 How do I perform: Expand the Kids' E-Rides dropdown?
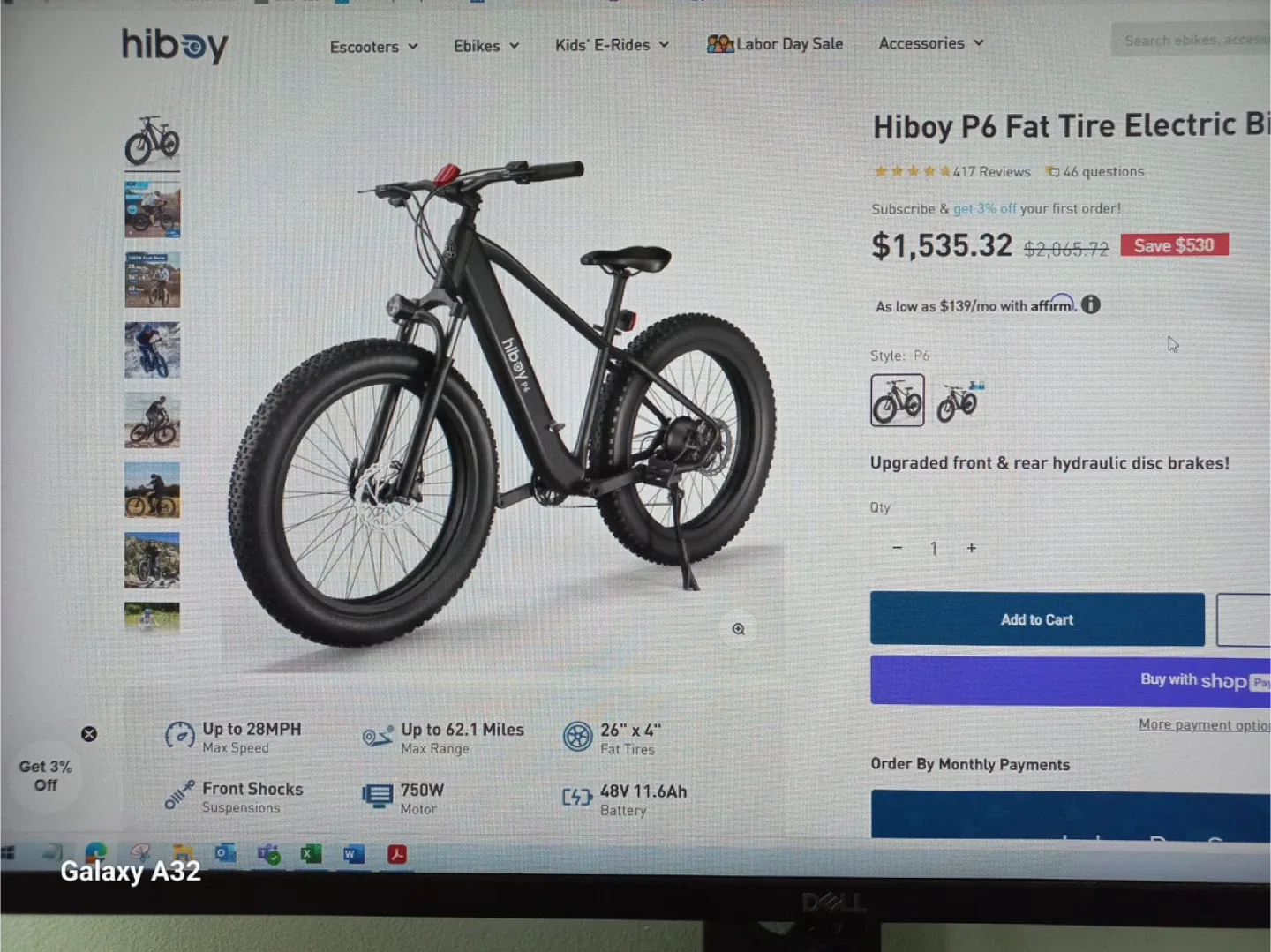point(612,45)
